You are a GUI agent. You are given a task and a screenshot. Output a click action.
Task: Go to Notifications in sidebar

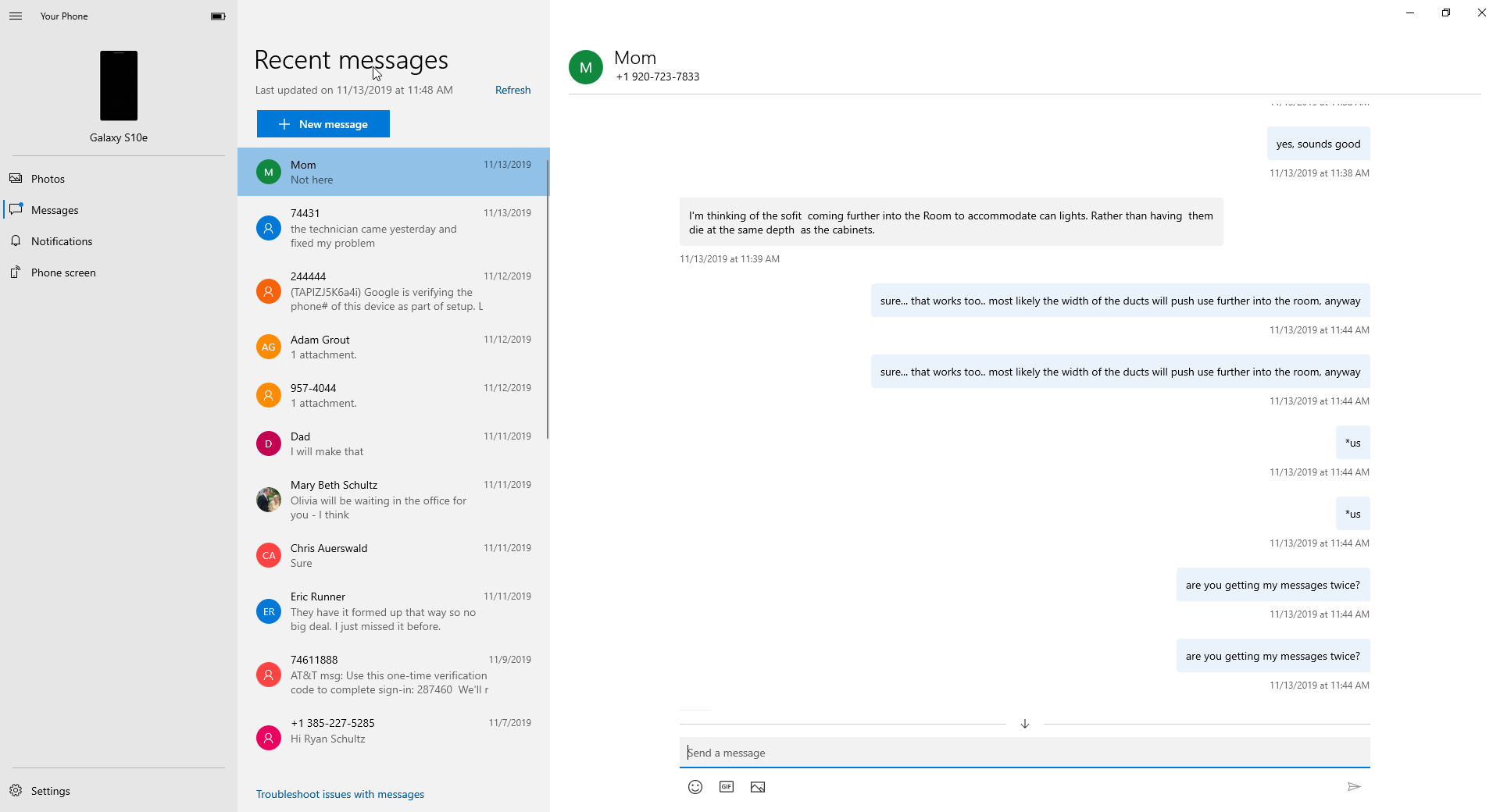click(62, 241)
